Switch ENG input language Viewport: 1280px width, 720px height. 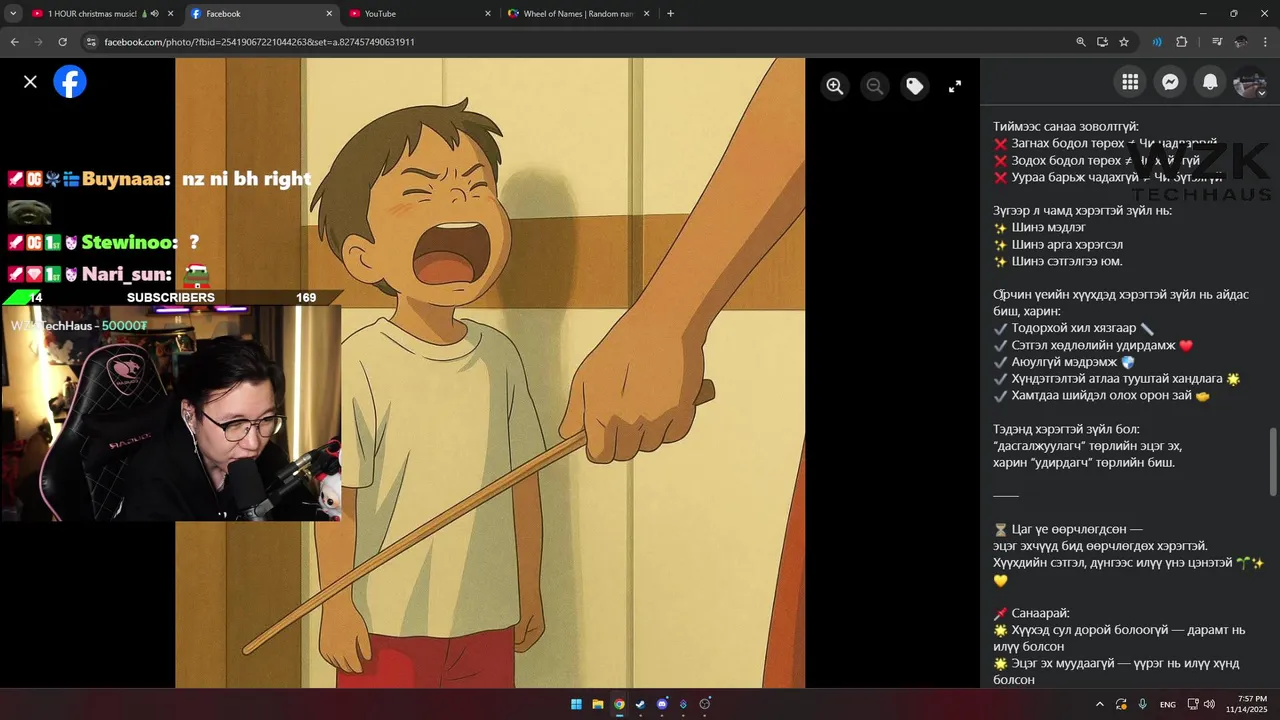pyautogui.click(x=1167, y=704)
